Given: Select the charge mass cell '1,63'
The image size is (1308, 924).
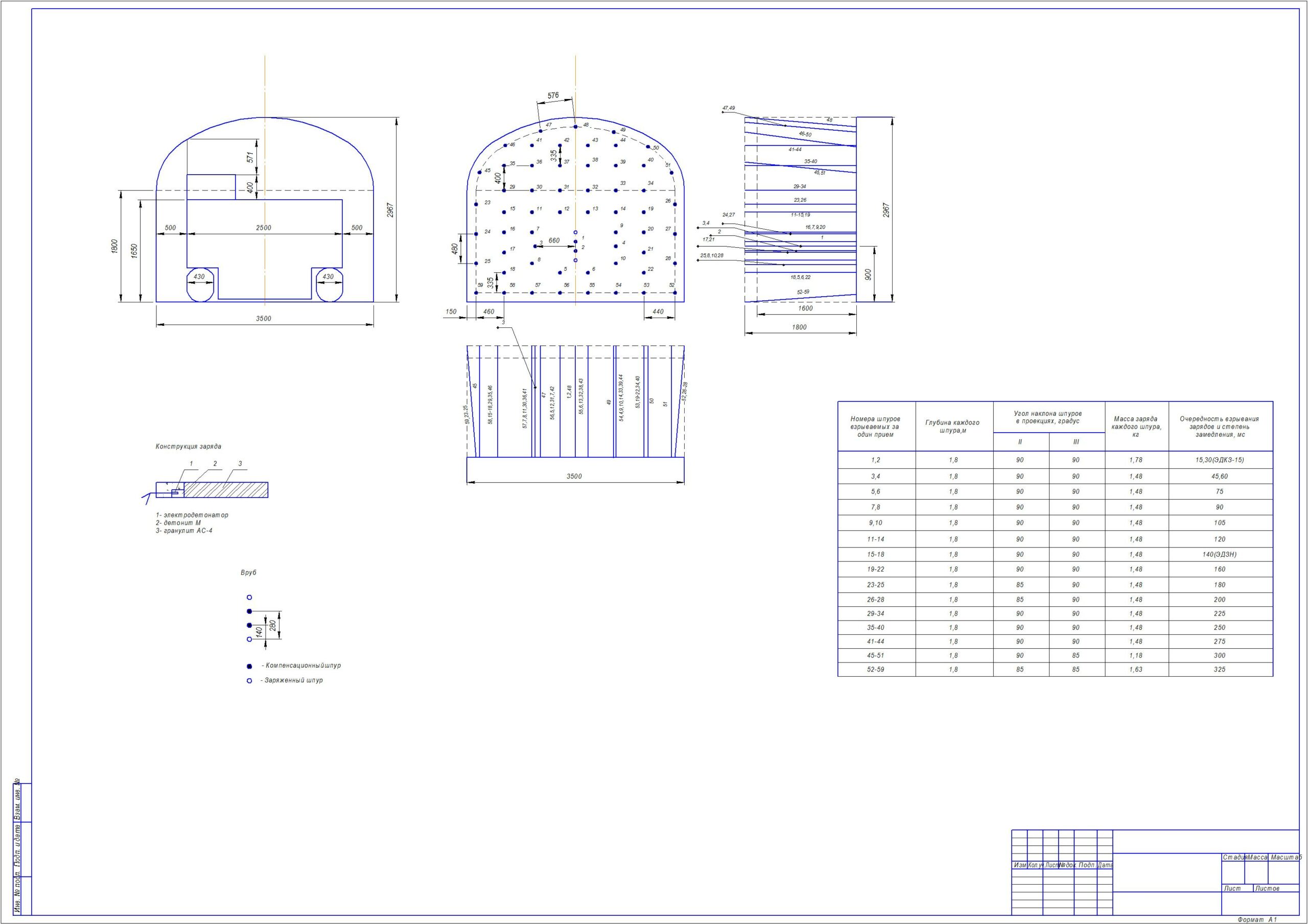Looking at the screenshot, I should point(1136,669).
